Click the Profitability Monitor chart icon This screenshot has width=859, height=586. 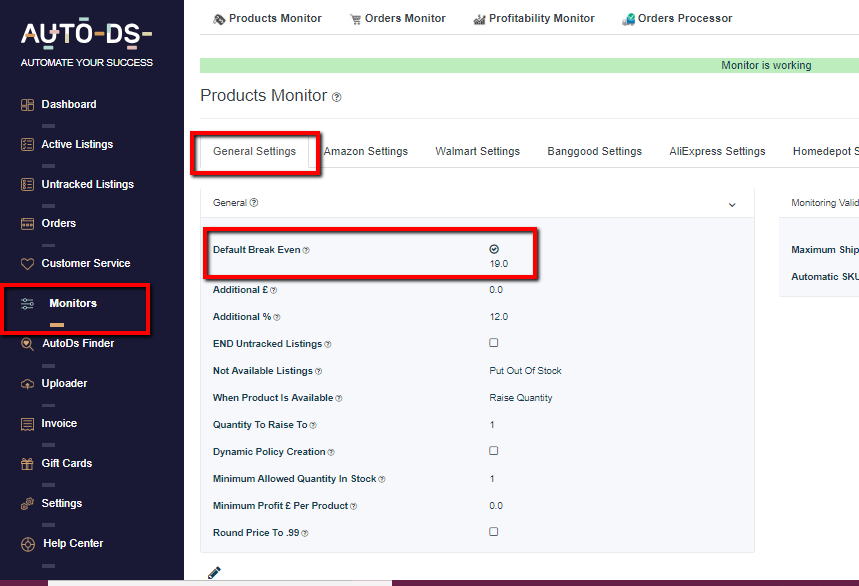[479, 20]
